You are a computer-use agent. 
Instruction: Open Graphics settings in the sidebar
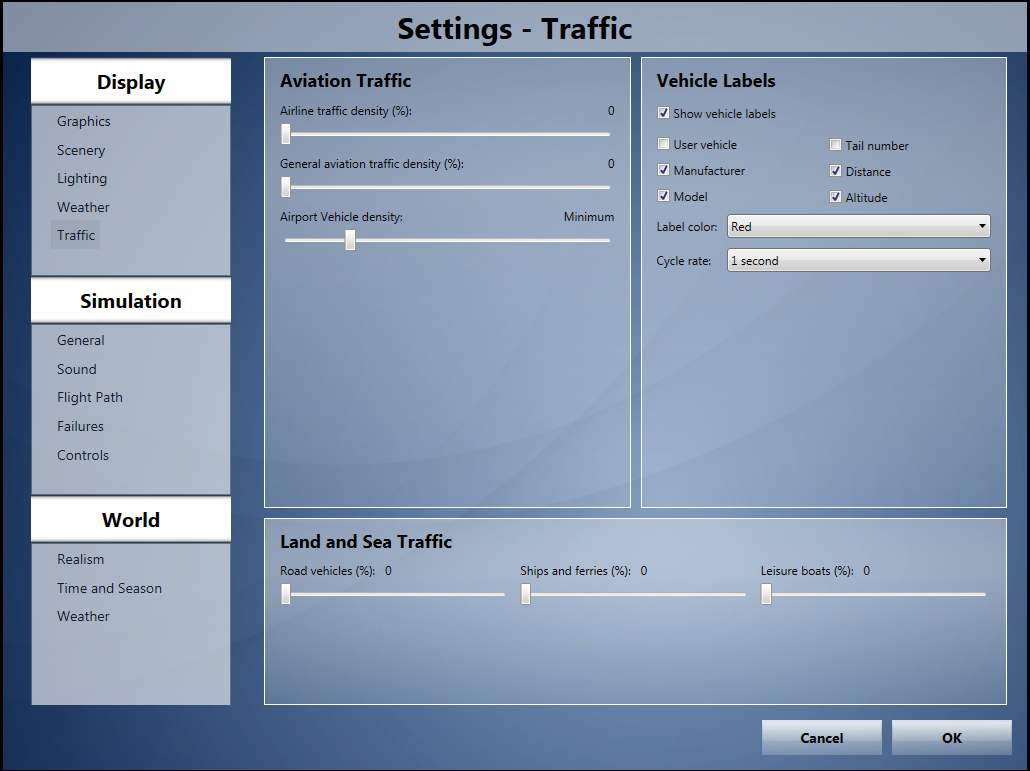(84, 122)
